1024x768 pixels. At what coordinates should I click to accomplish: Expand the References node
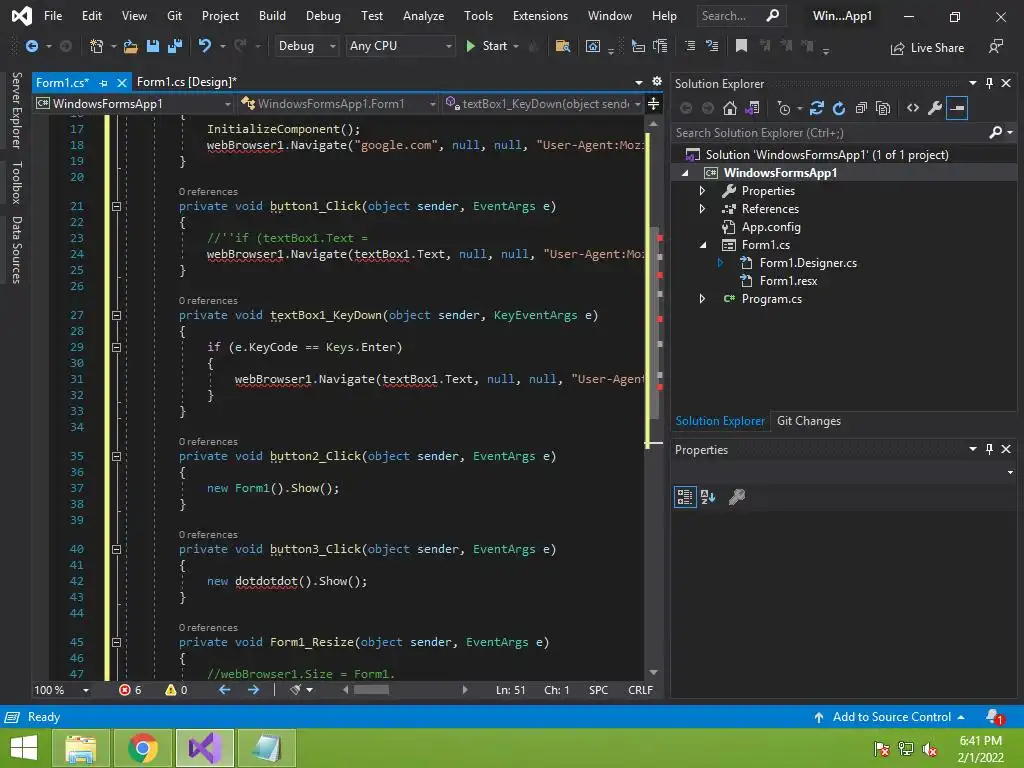702,209
